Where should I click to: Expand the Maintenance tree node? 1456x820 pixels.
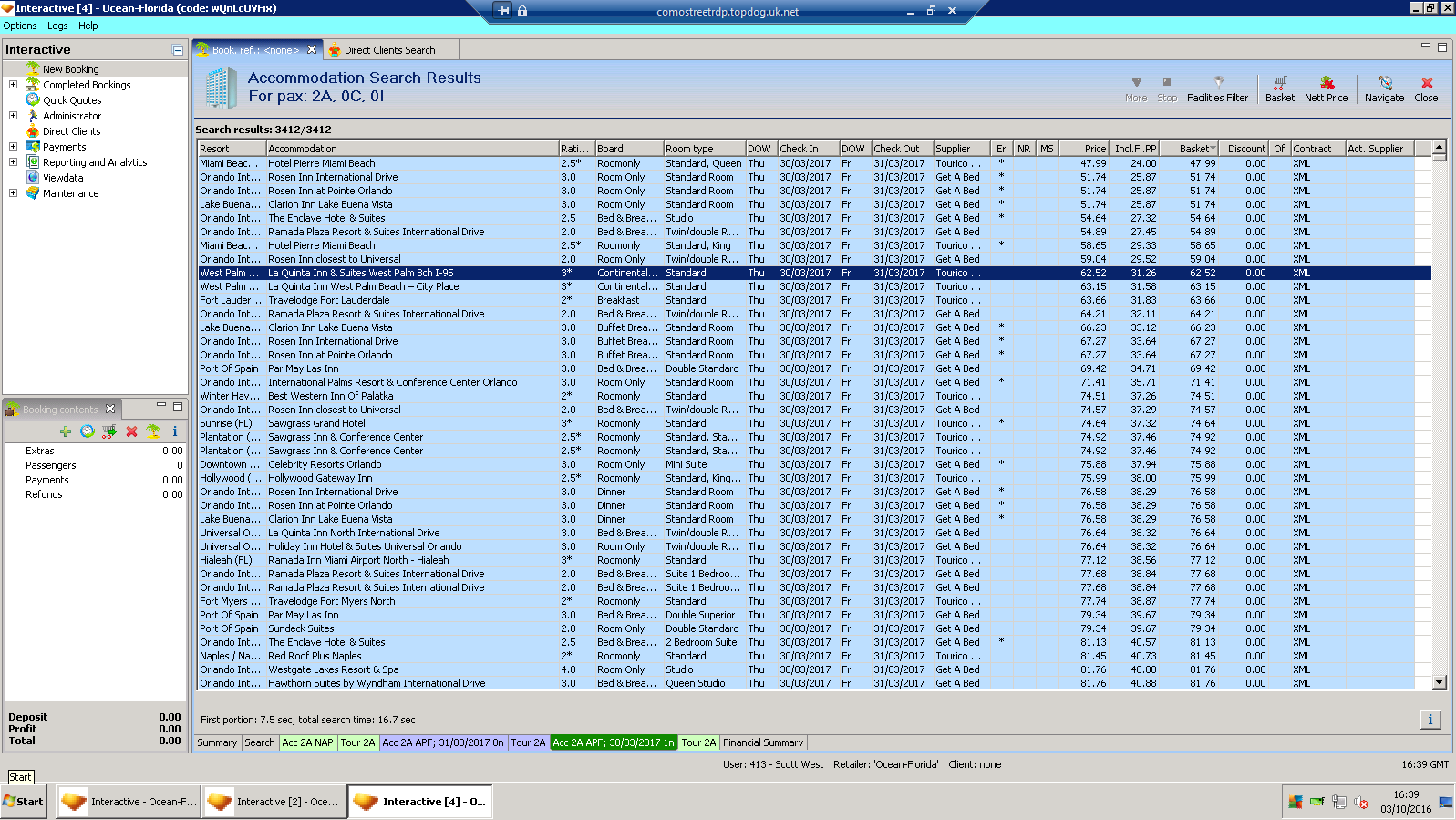[x=13, y=193]
